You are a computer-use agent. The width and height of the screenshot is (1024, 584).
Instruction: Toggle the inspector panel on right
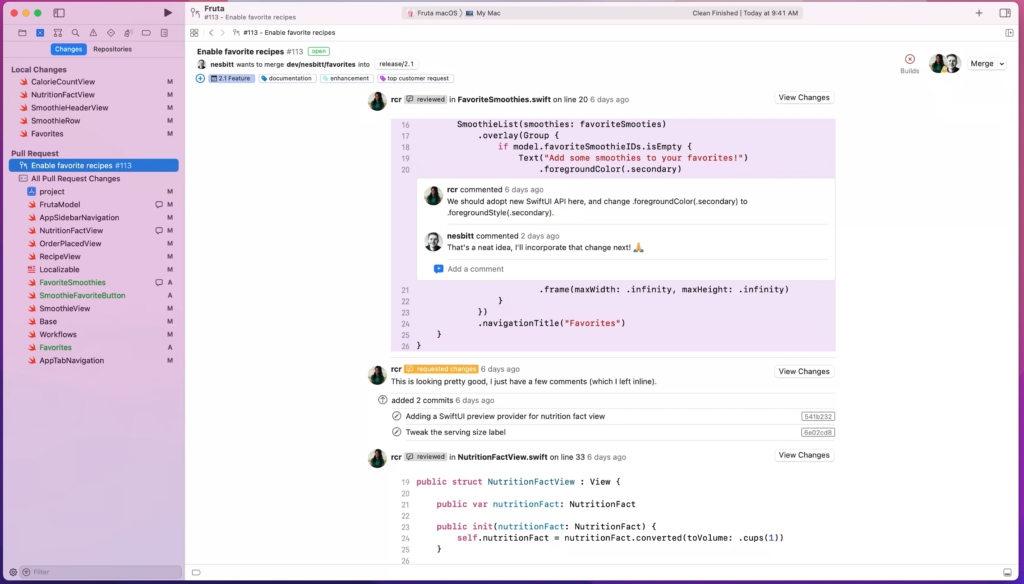[x=1005, y=13]
